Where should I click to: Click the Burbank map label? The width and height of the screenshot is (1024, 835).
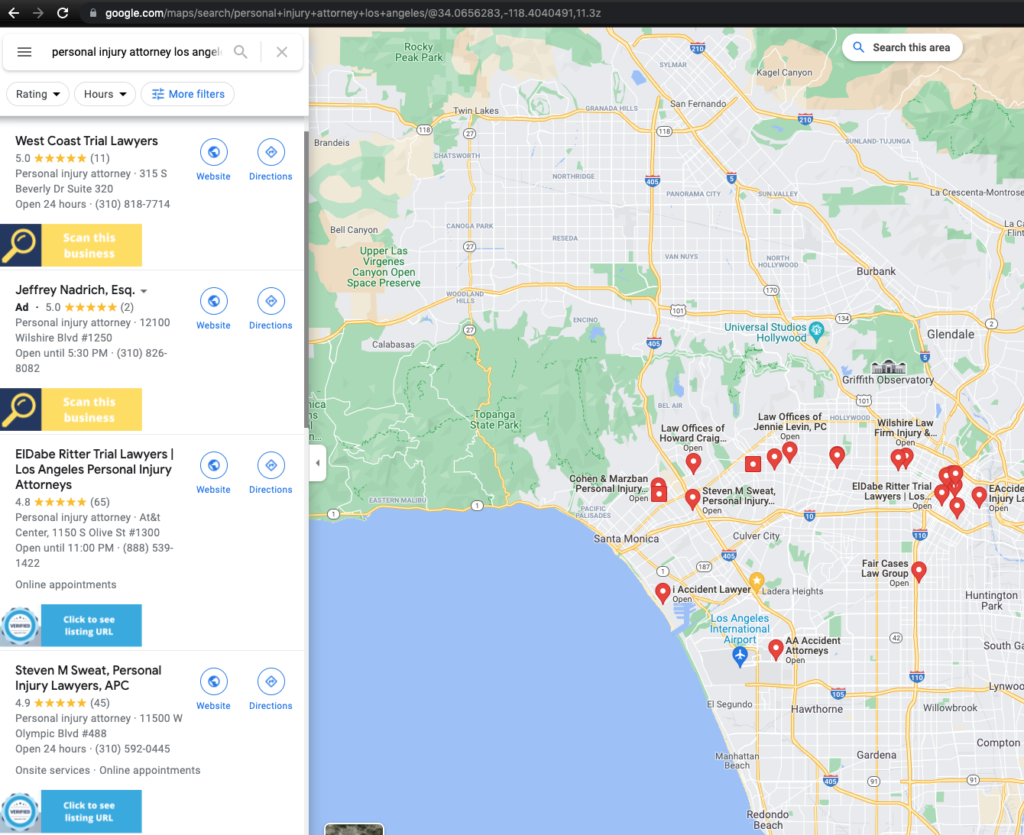pos(876,271)
